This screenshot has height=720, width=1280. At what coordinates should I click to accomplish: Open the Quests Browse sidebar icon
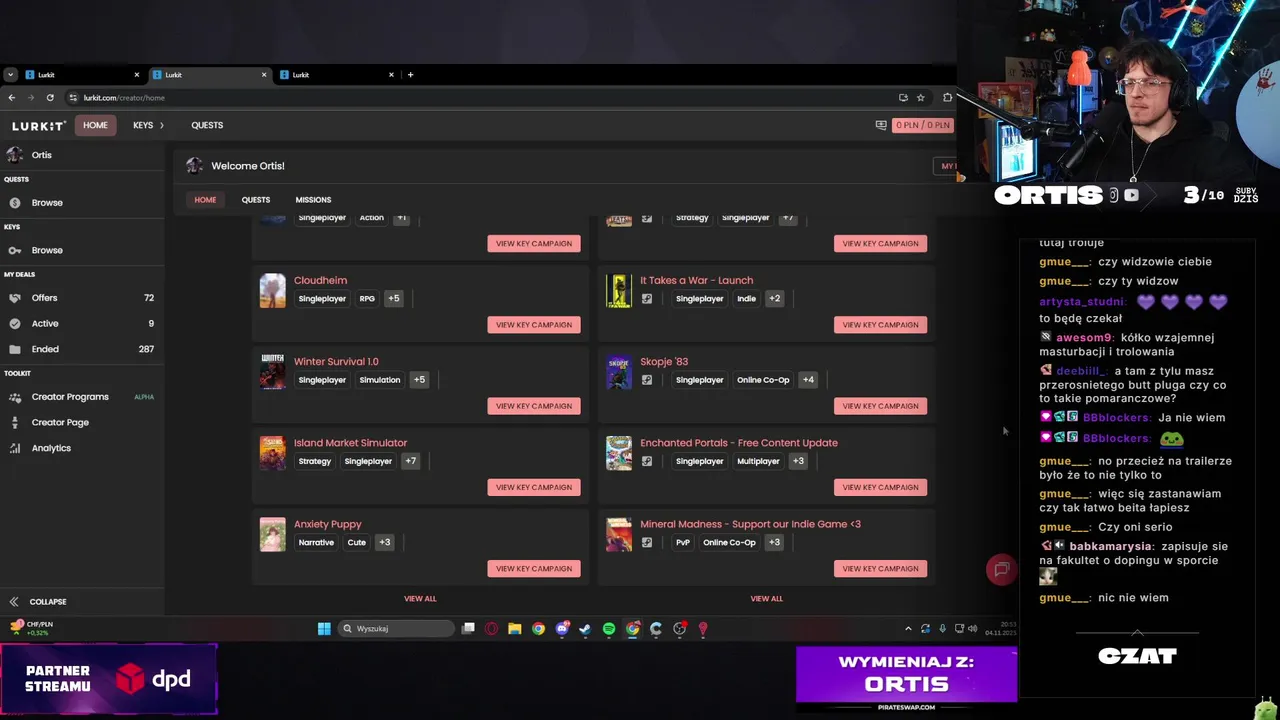[15, 203]
